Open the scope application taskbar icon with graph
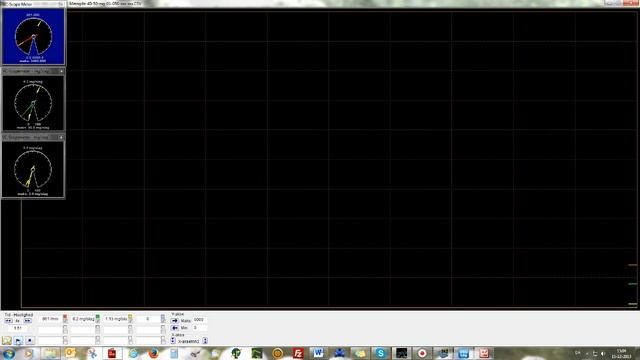The width and height of the screenshot is (640, 360). (x=402, y=353)
